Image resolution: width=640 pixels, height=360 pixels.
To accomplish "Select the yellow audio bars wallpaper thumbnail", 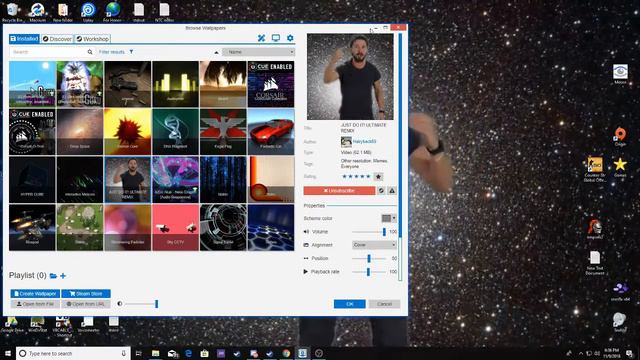I will tap(175, 84).
